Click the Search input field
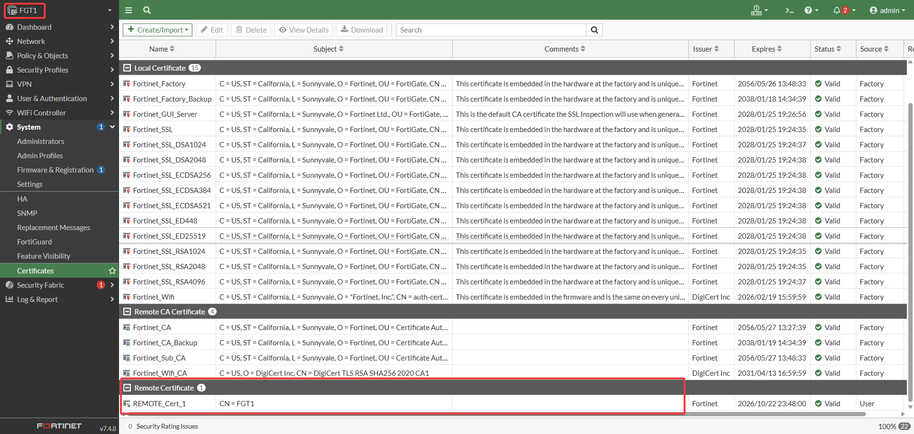The height and width of the screenshot is (434, 914). [x=491, y=30]
